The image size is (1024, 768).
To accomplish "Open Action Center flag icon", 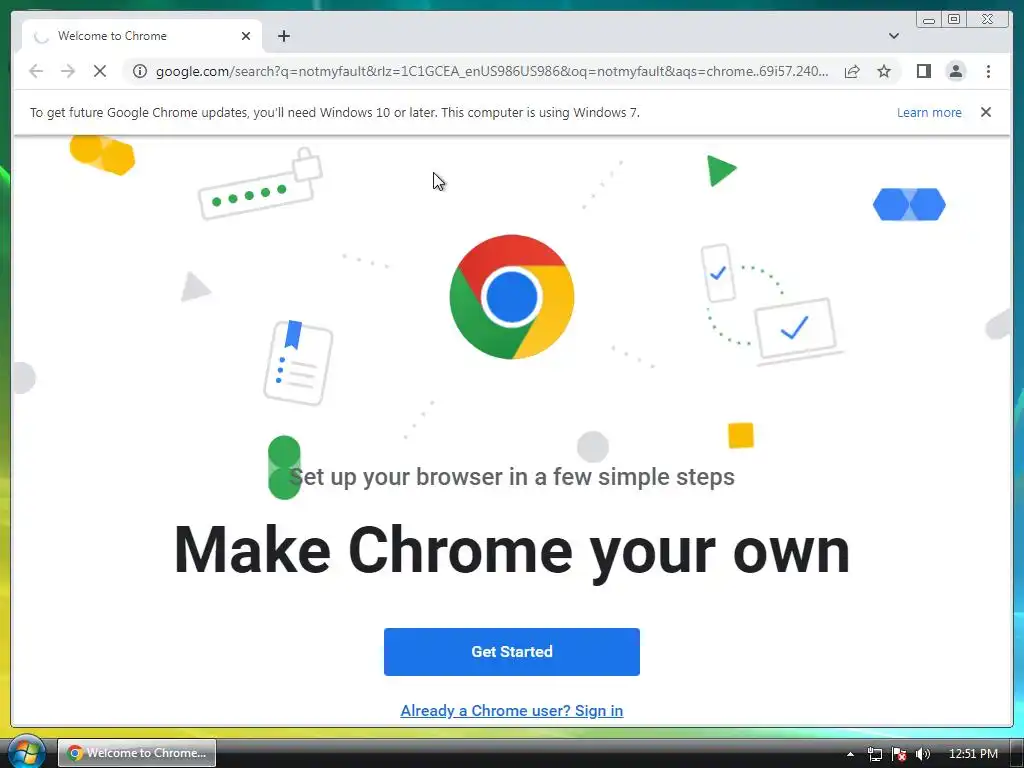I will [x=899, y=754].
